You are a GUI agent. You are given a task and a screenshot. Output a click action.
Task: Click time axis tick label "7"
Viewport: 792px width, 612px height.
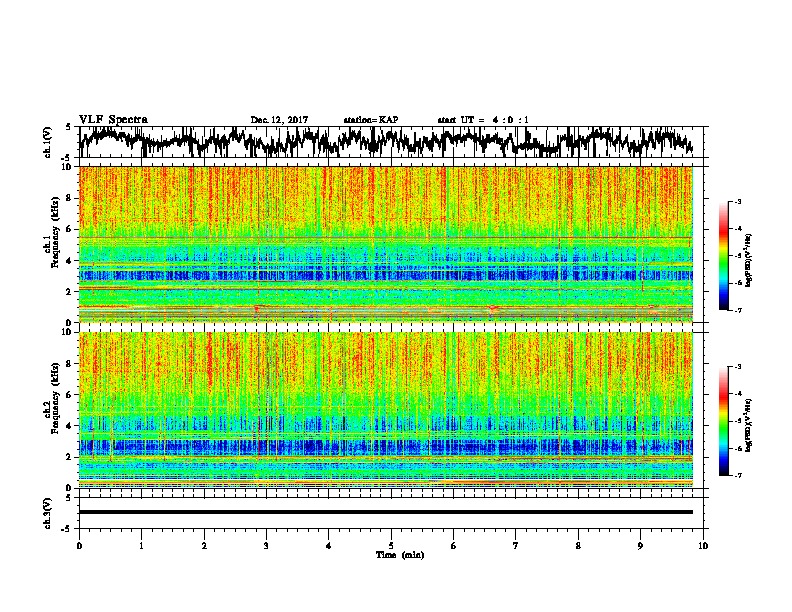point(516,546)
